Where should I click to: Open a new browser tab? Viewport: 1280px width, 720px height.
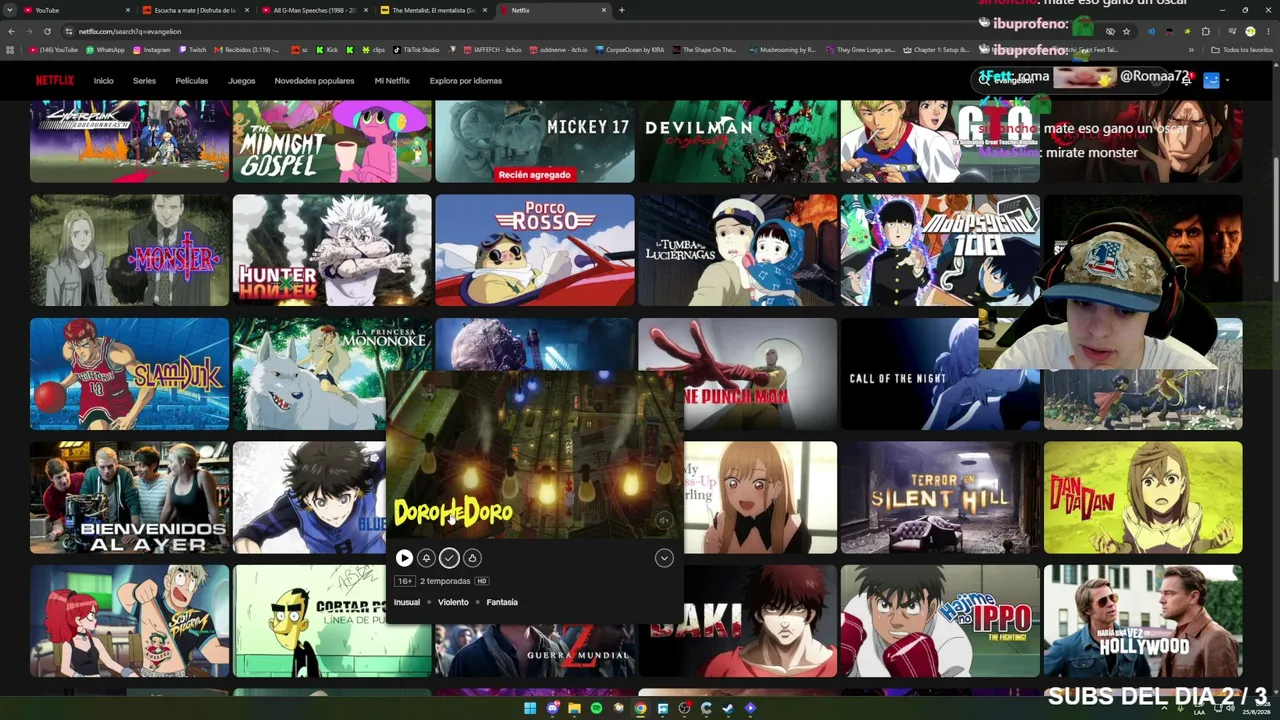pos(622,10)
